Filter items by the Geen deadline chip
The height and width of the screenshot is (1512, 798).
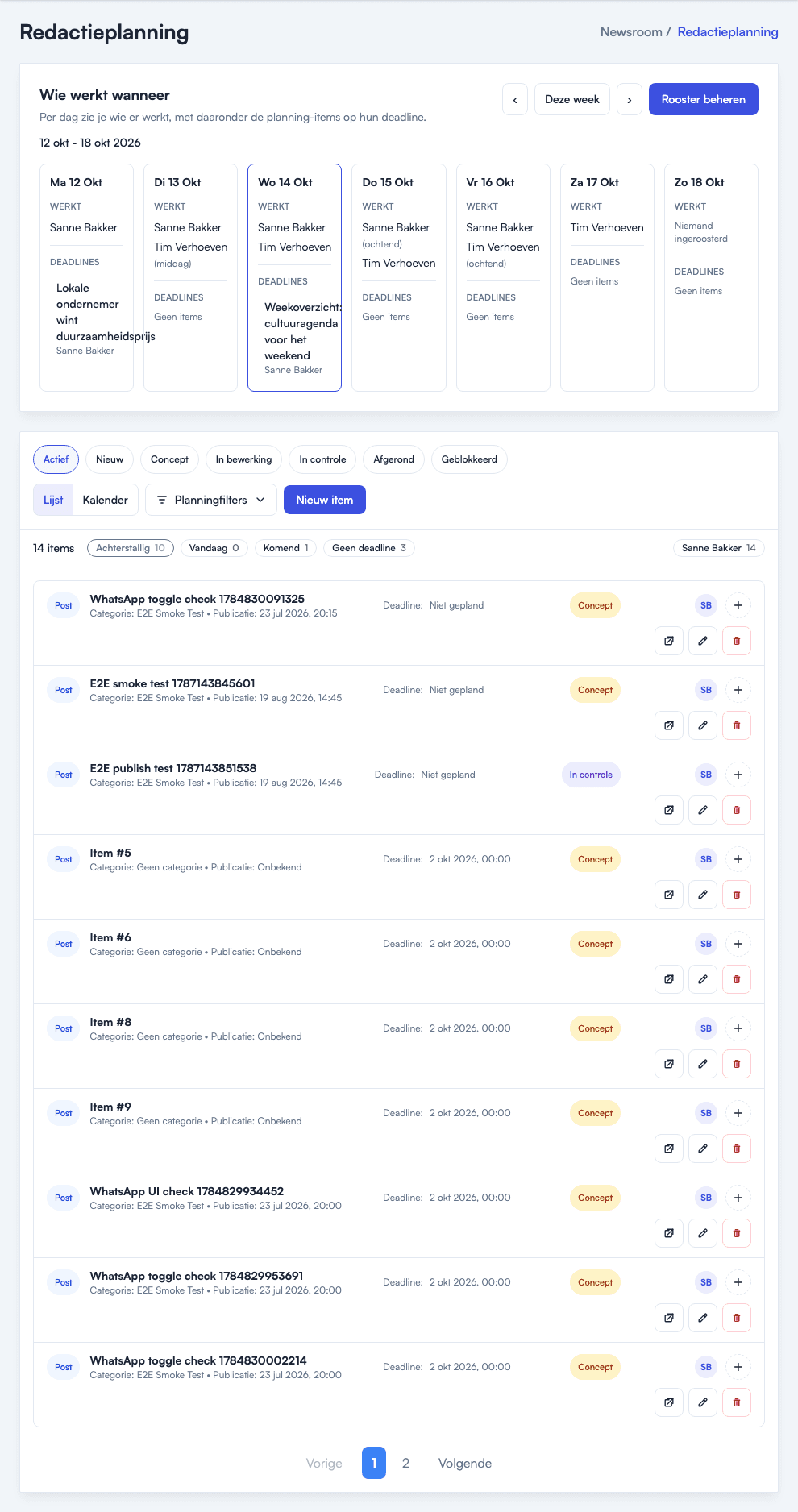[x=369, y=548]
